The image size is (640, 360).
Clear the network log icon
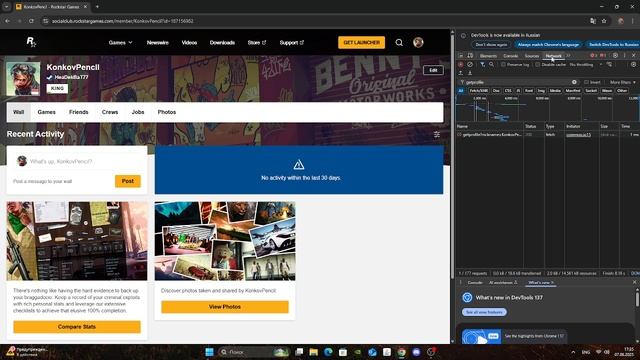point(470,64)
